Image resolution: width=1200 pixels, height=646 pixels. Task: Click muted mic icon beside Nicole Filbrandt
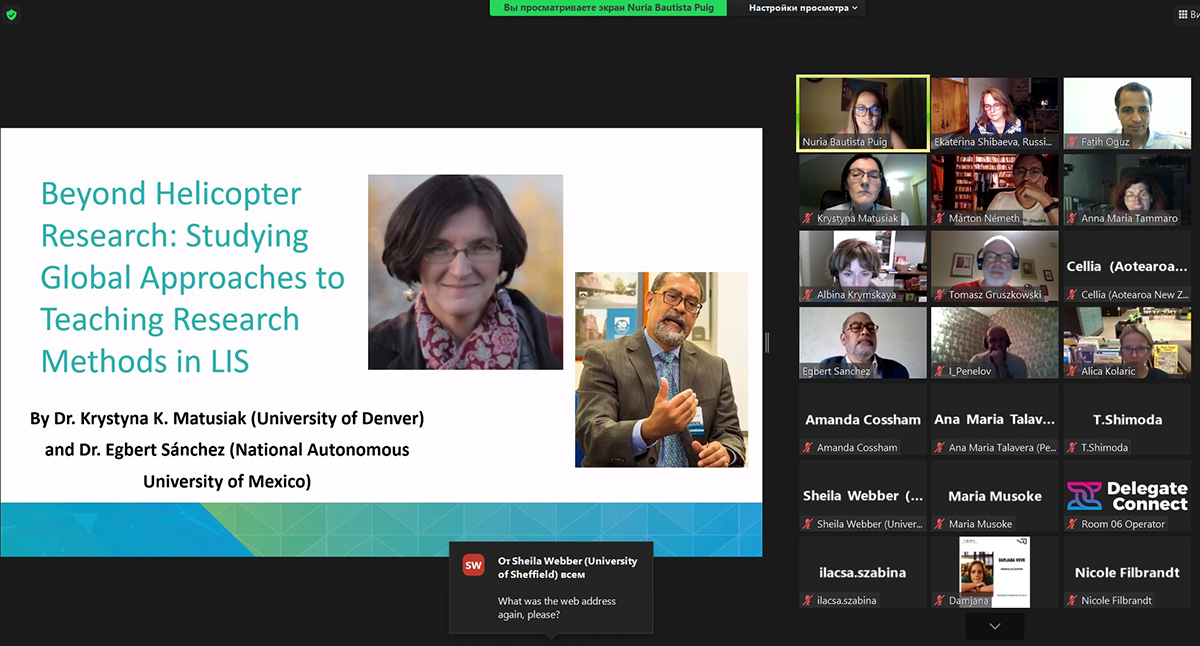tap(1073, 600)
